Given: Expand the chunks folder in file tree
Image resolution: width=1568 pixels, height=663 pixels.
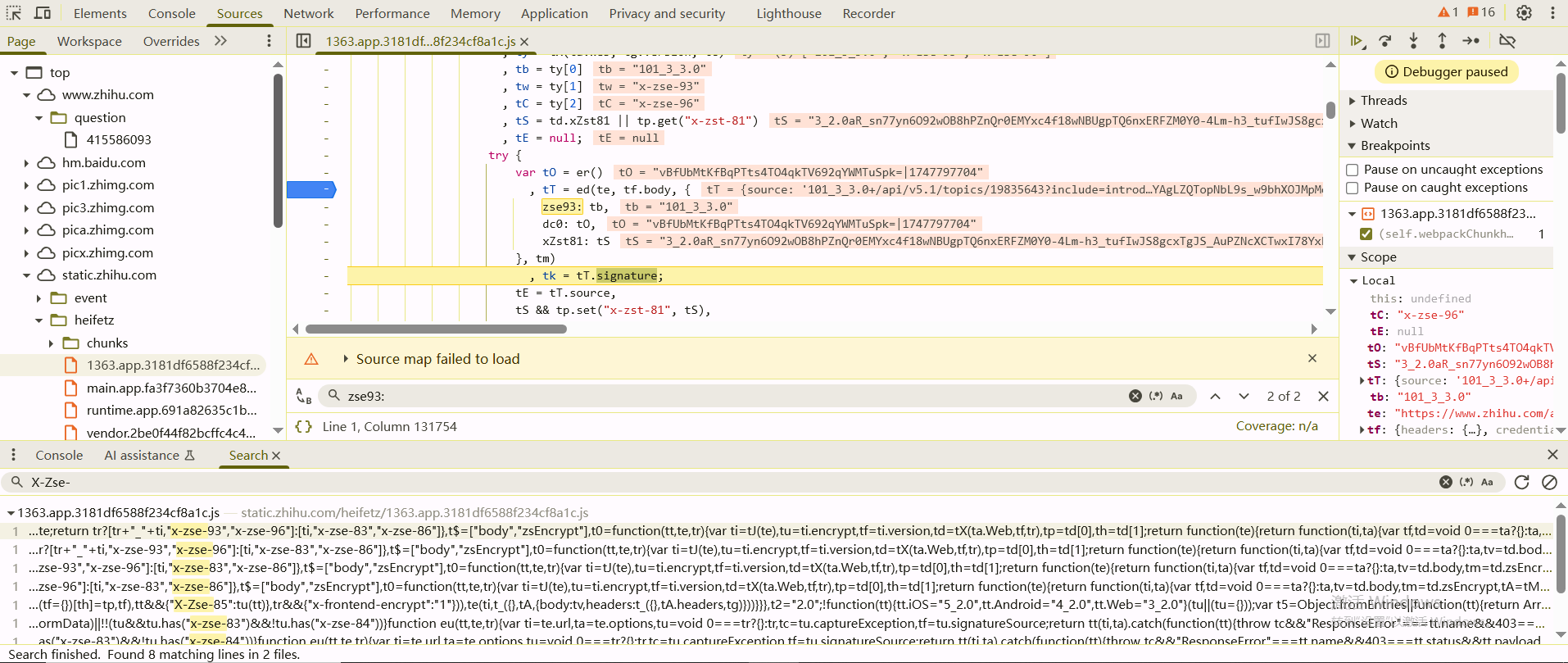Looking at the screenshot, I should 51,343.
